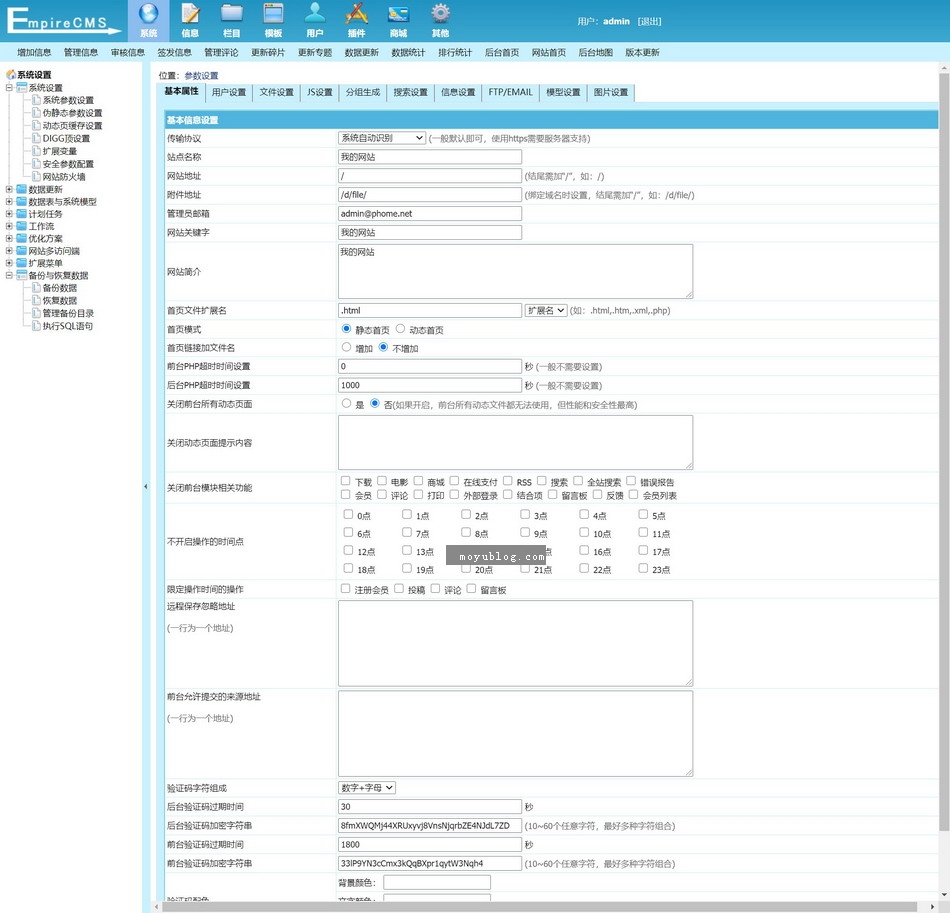Switch to the 搜索设置 tab
The width and height of the screenshot is (950, 913).
pyautogui.click(x=410, y=92)
